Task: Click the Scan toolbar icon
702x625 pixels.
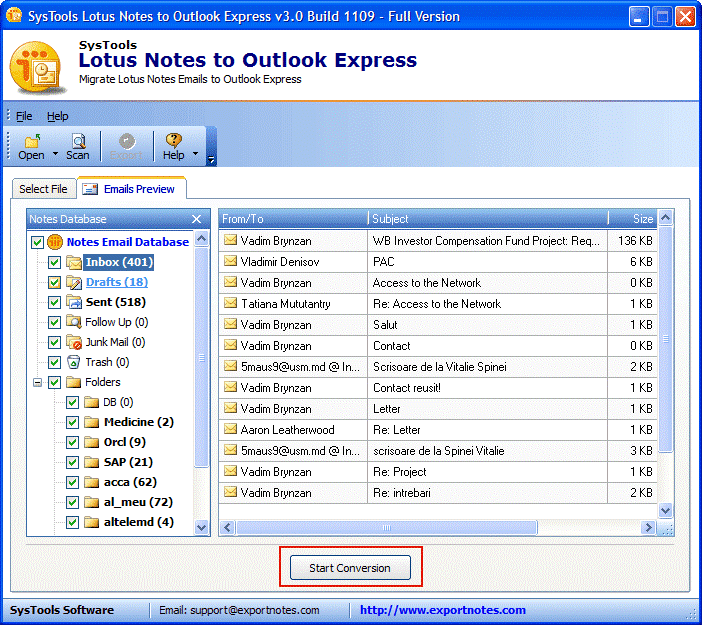Action: coord(78,141)
